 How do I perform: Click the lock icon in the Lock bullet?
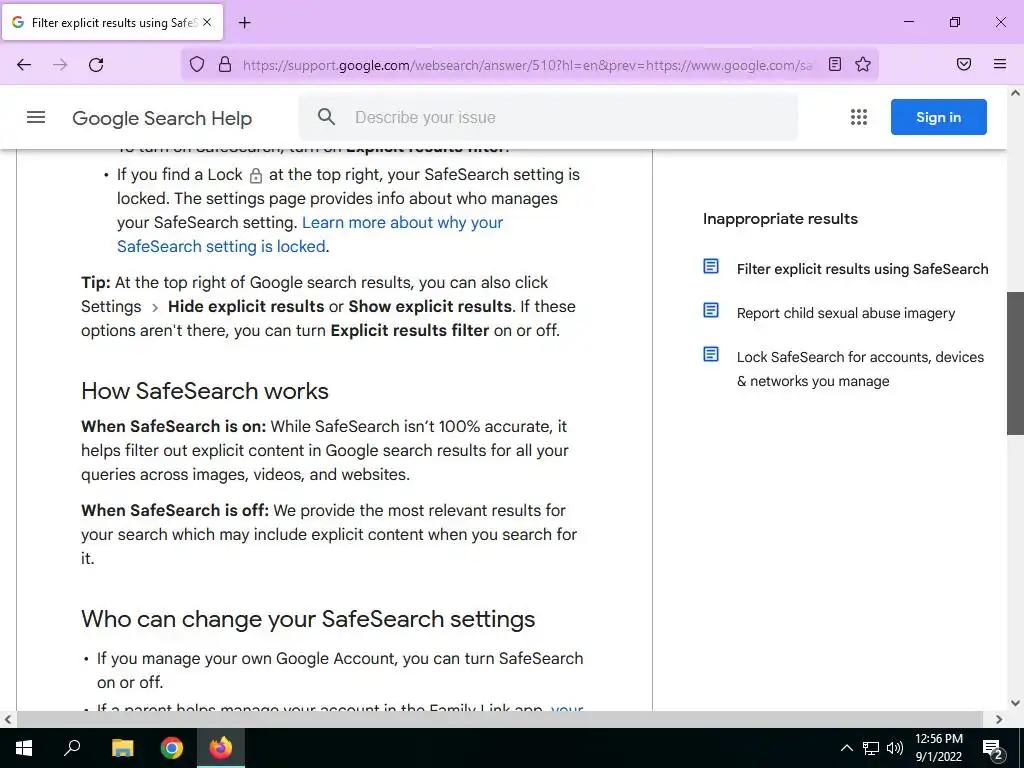[256, 176]
